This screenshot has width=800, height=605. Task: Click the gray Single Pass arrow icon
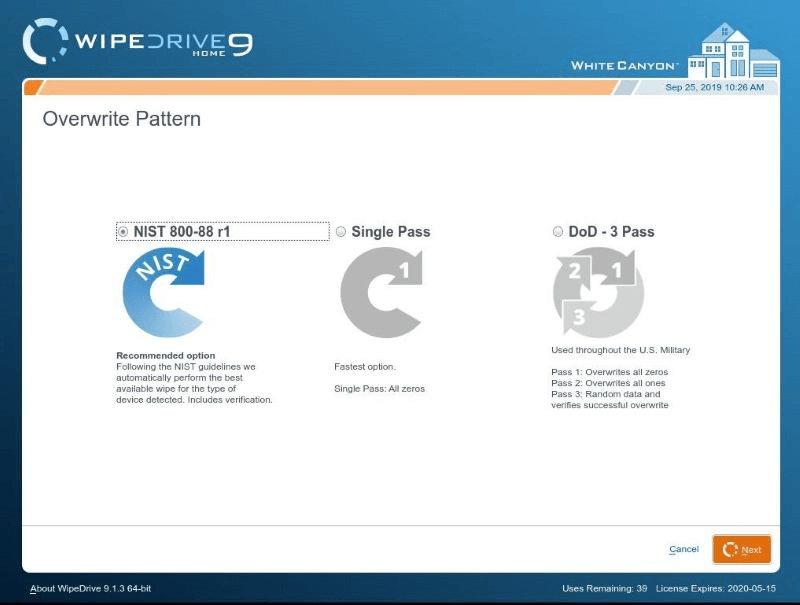coord(381,292)
